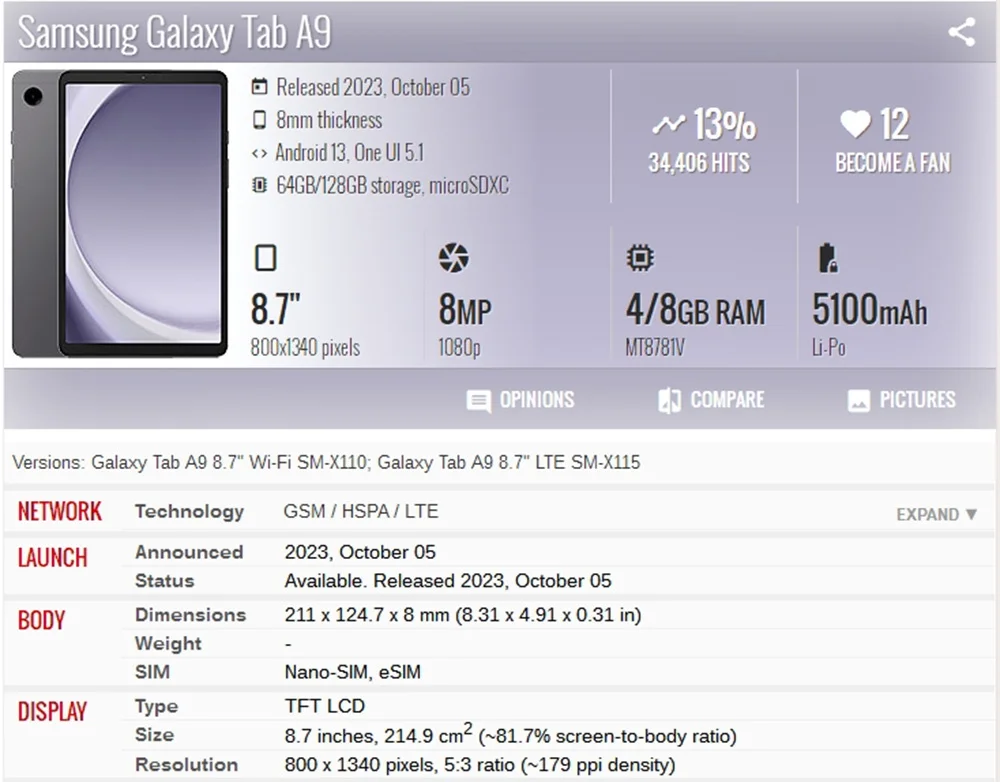
Task: Click the heart icon to become a fan
Action: pos(855,124)
